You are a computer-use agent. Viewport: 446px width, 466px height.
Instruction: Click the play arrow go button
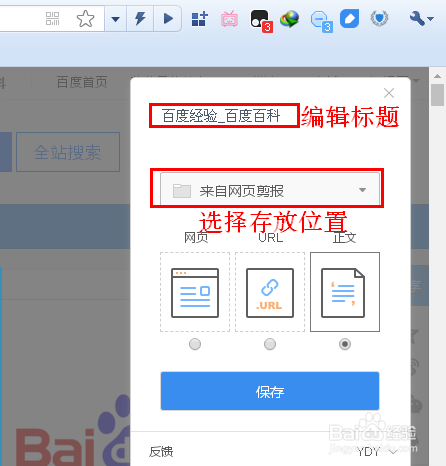tap(168, 19)
